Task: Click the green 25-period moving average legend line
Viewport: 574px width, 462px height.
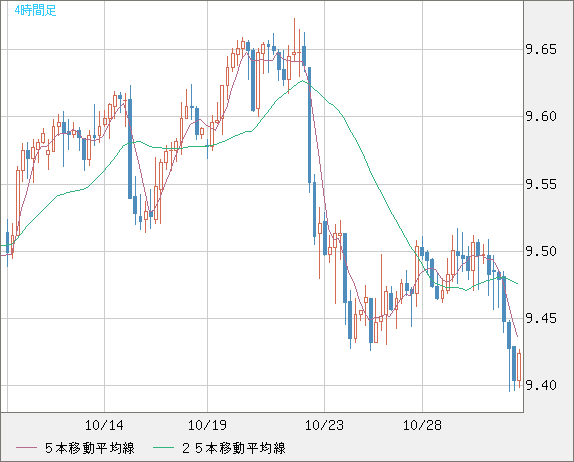Action: [163, 448]
